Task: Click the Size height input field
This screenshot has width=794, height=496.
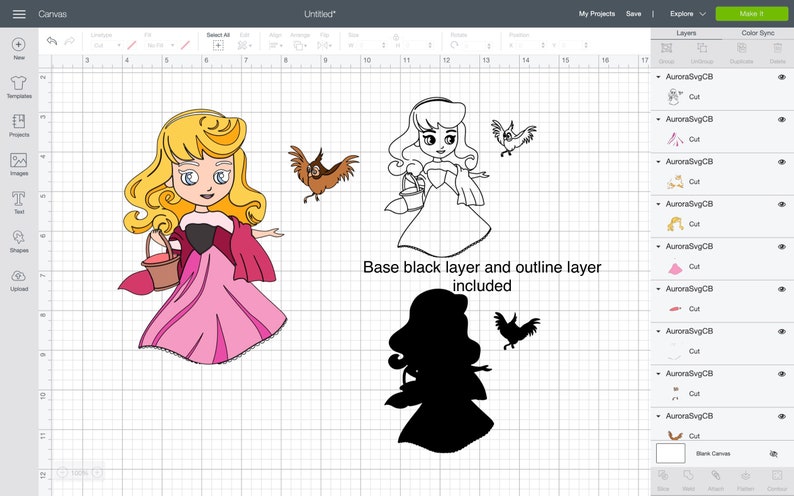Action: [418, 46]
